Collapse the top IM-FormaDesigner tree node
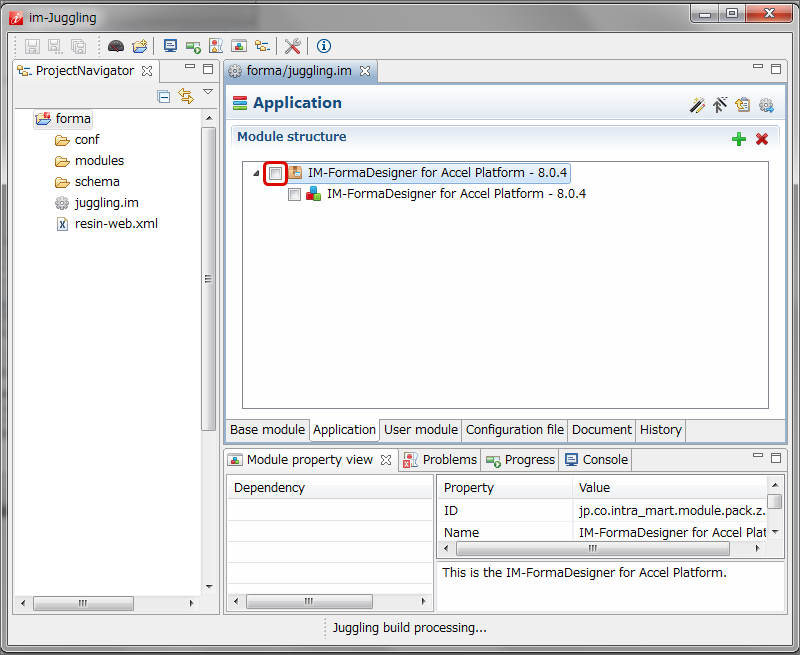 (257, 173)
